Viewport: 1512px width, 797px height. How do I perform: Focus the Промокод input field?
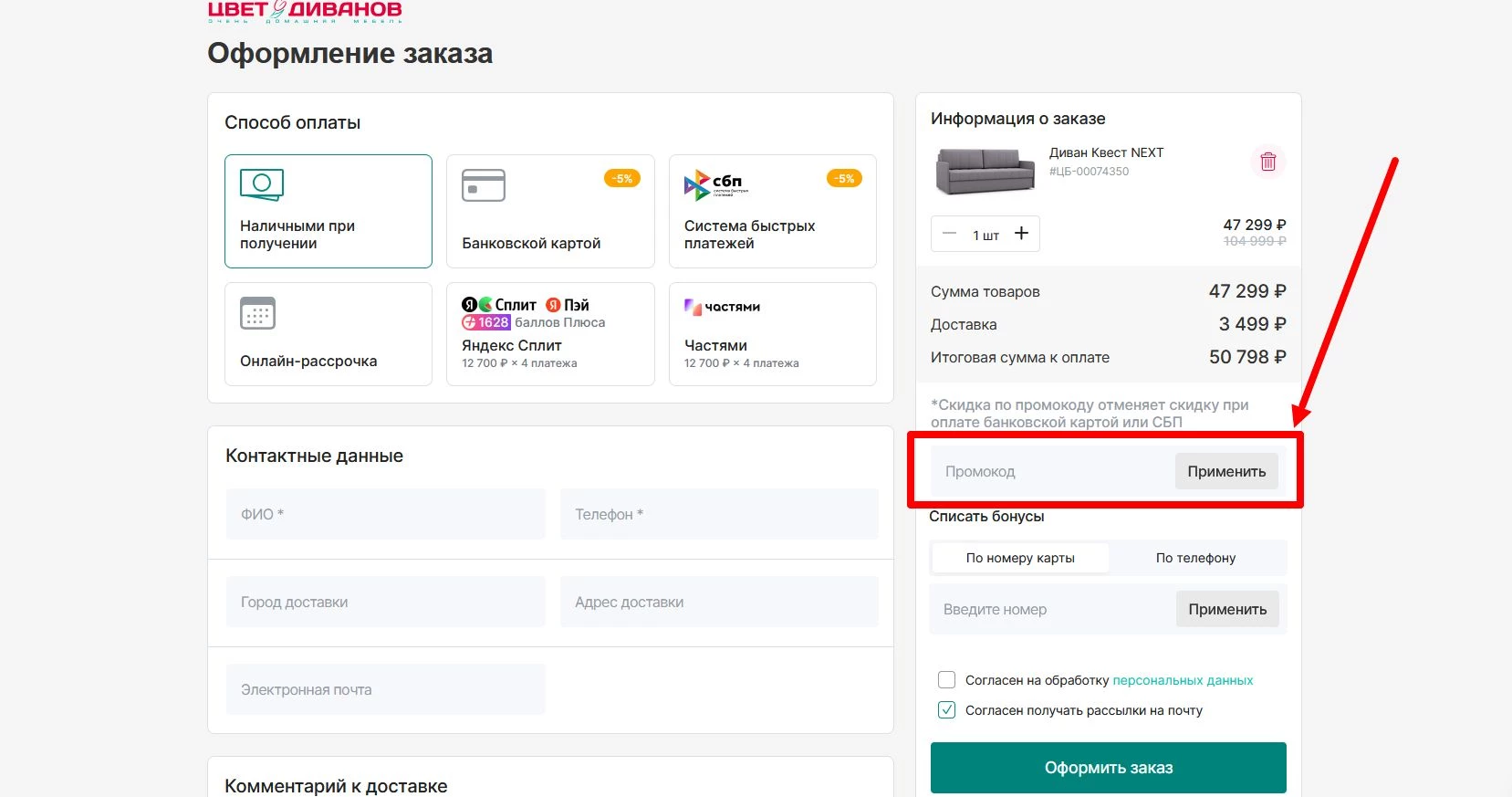click(x=1052, y=471)
